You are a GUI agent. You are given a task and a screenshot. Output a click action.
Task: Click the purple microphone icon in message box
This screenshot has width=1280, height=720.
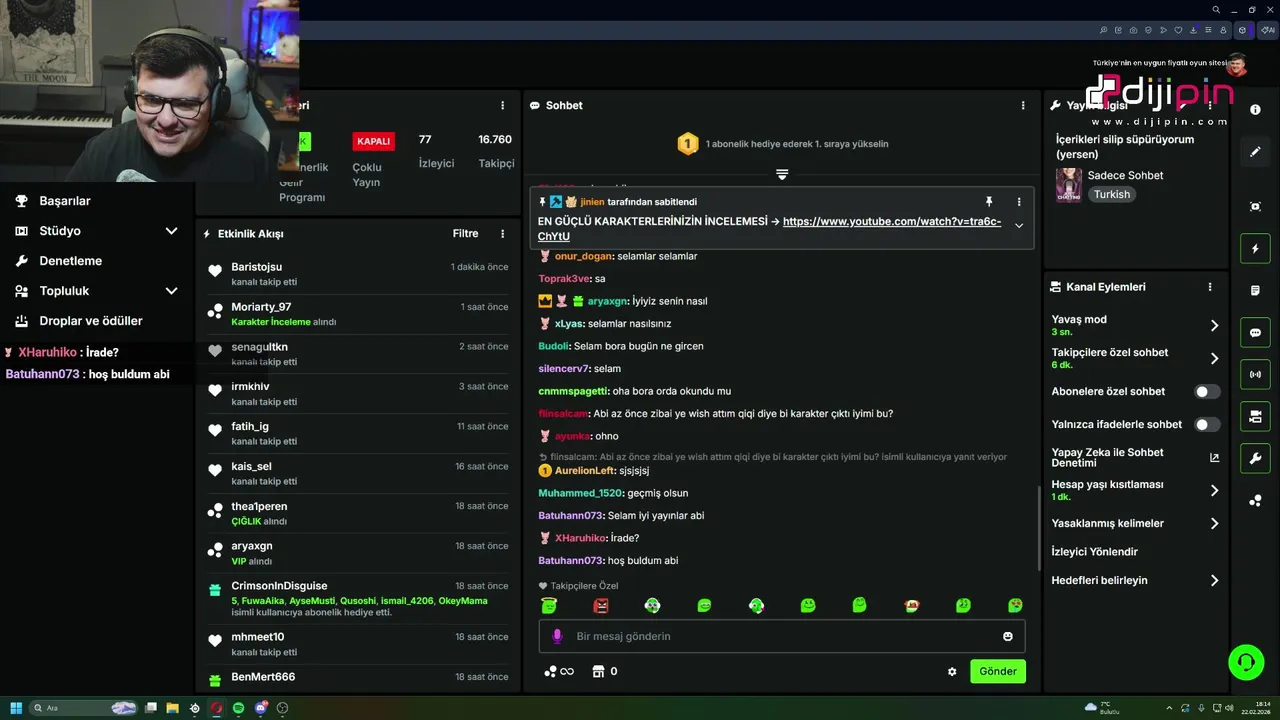(x=557, y=636)
